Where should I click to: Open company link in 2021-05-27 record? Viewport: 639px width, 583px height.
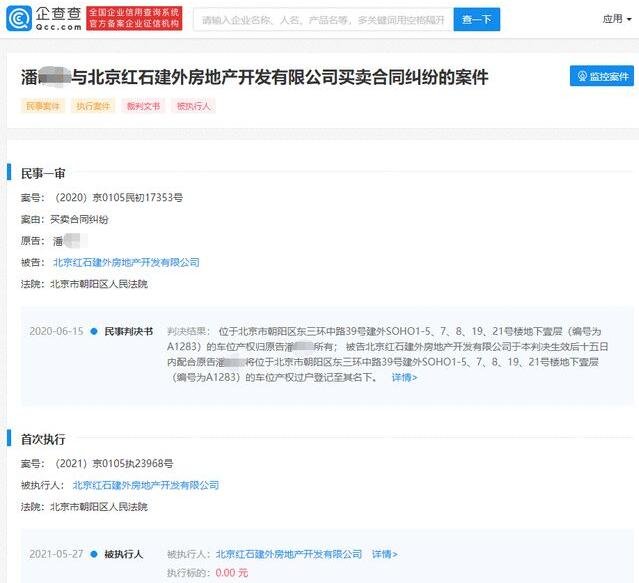[289, 554]
